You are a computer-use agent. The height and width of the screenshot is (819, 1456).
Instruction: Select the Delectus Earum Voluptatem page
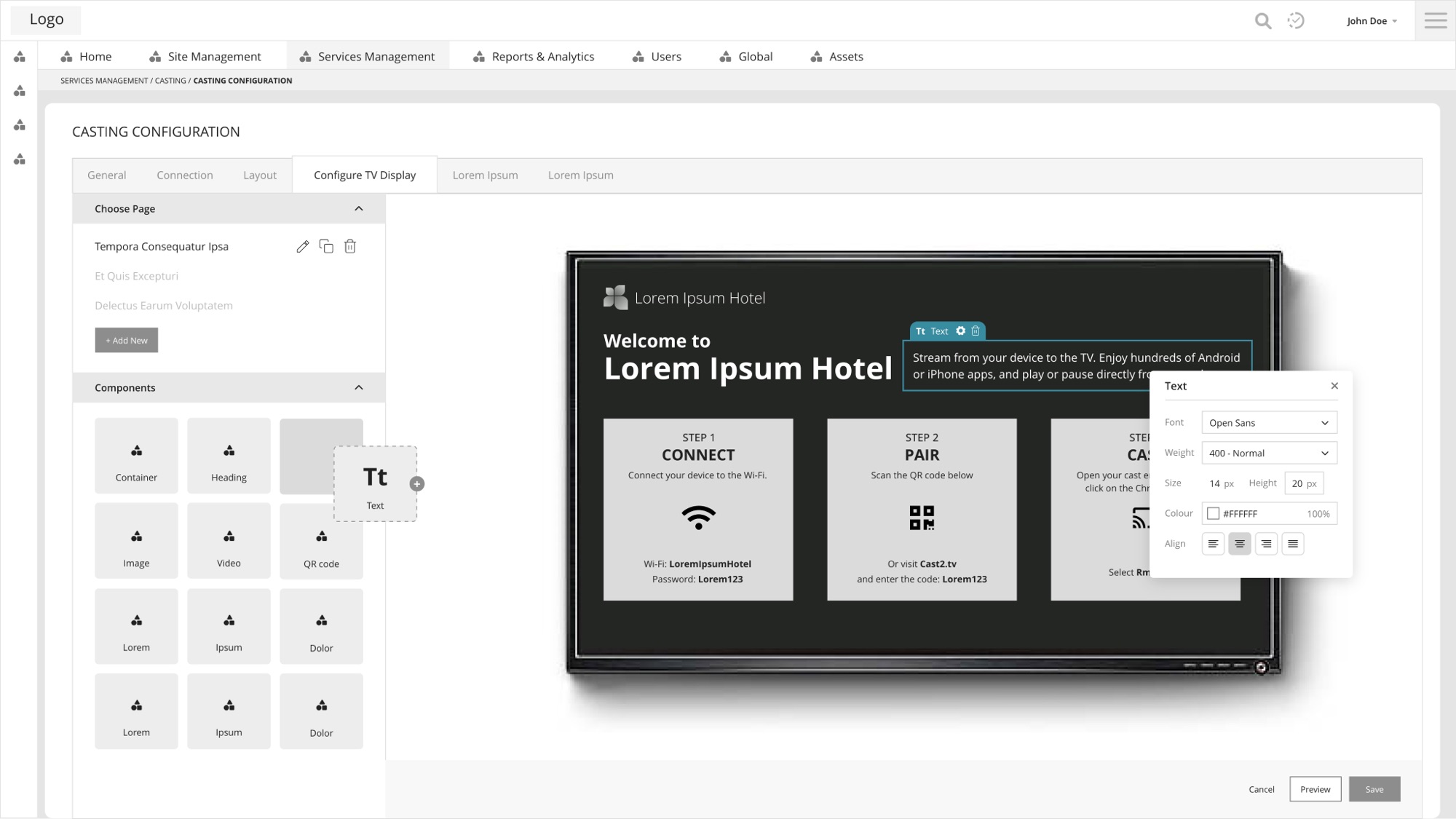(164, 306)
